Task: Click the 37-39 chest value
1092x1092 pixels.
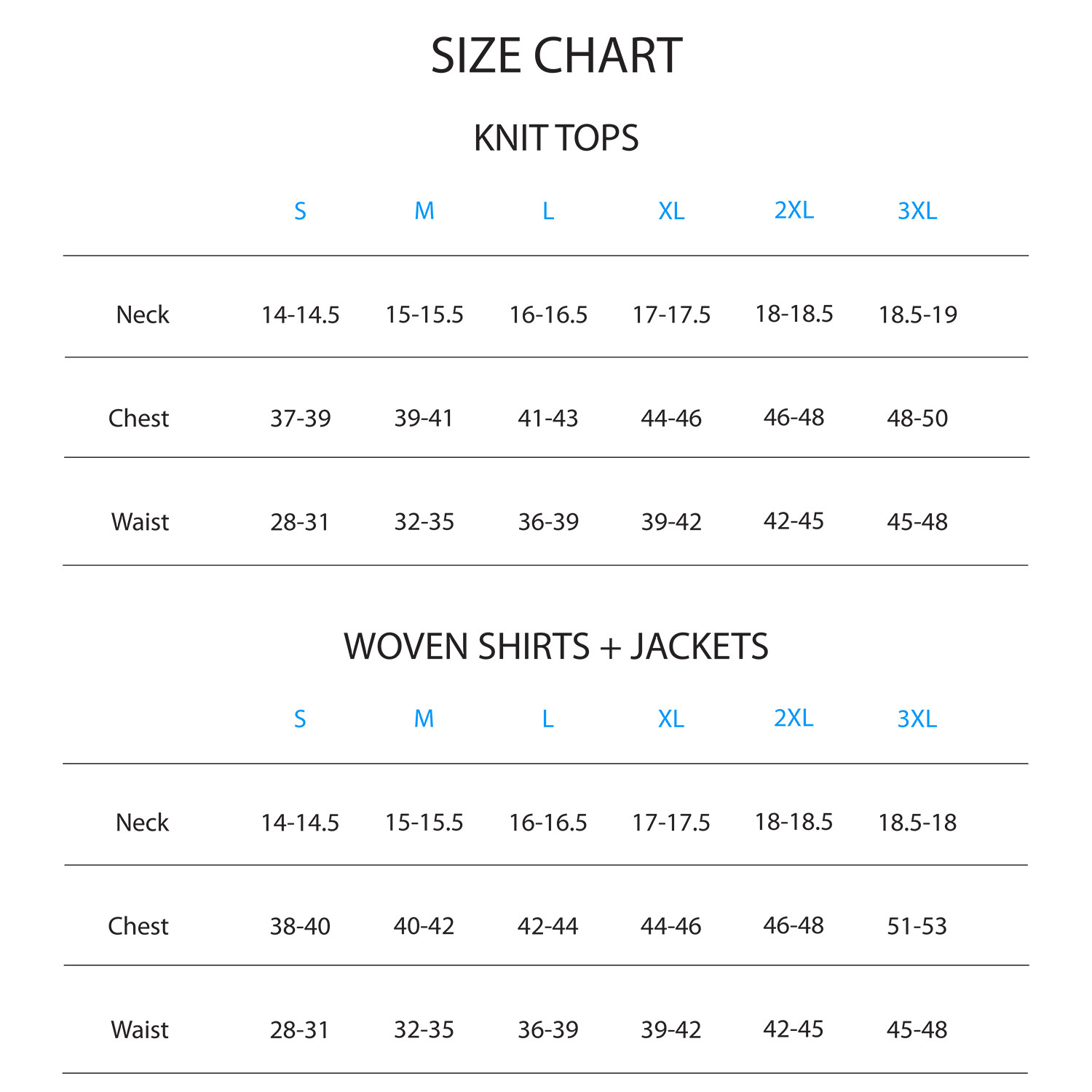Action: click(x=301, y=419)
